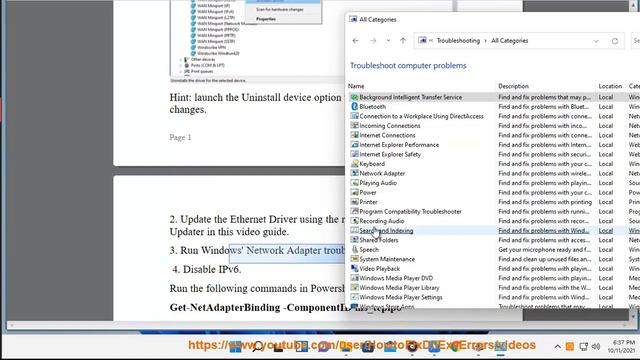This screenshot has height=360, width=640.
Task: Click scroll-down arrow of document scrollbar
Action: pyautogui.click(x=633, y=316)
